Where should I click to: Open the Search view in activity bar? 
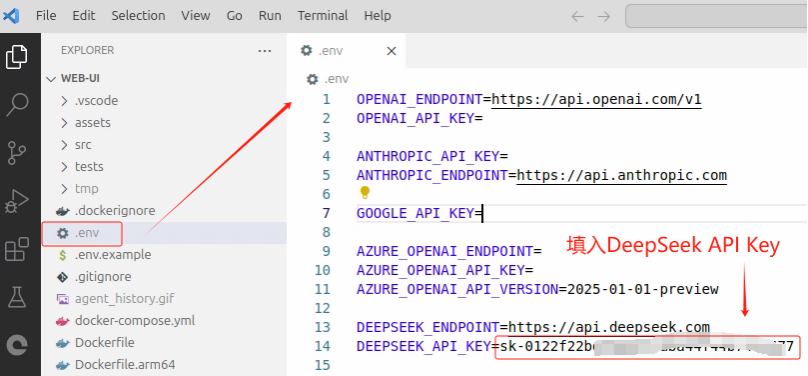(x=17, y=105)
